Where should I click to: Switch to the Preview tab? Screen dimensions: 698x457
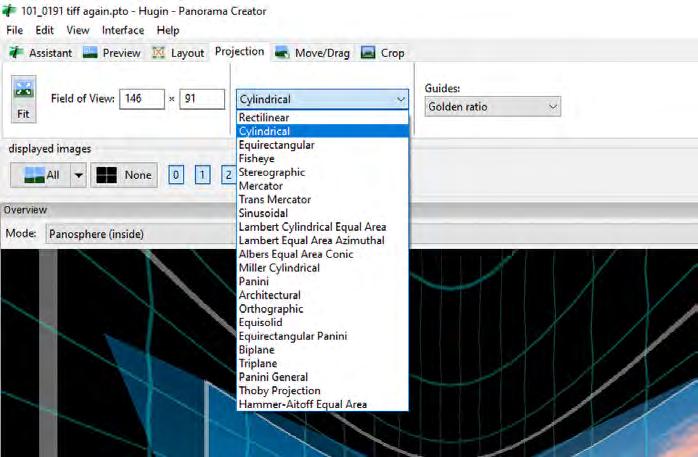point(112,53)
